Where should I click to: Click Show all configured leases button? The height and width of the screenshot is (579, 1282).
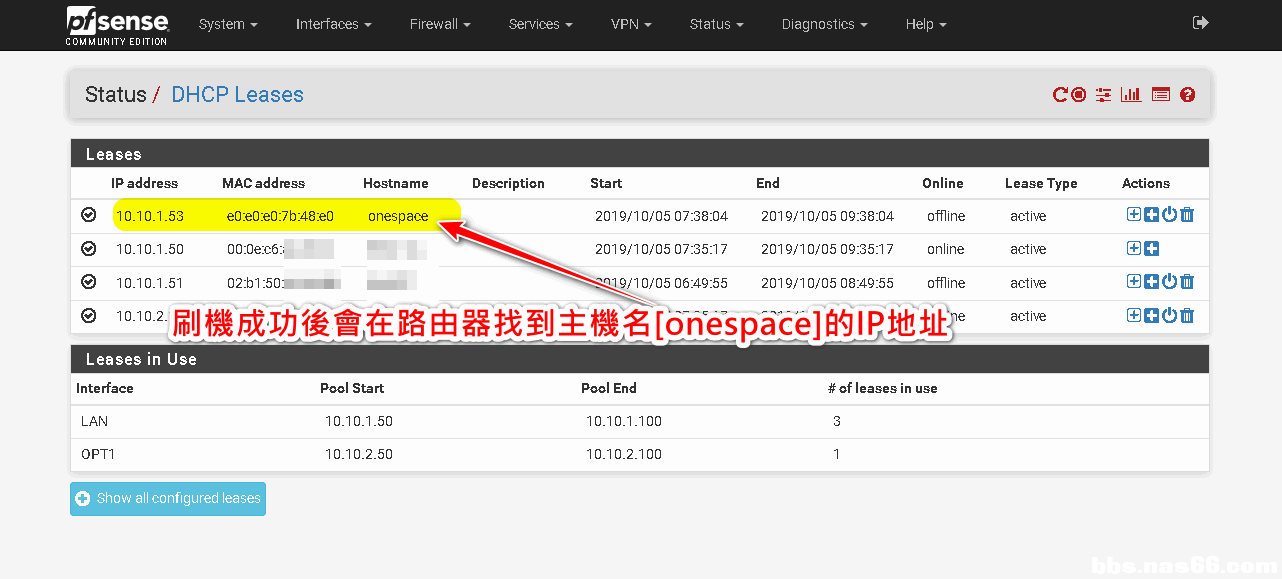[x=168, y=498]
